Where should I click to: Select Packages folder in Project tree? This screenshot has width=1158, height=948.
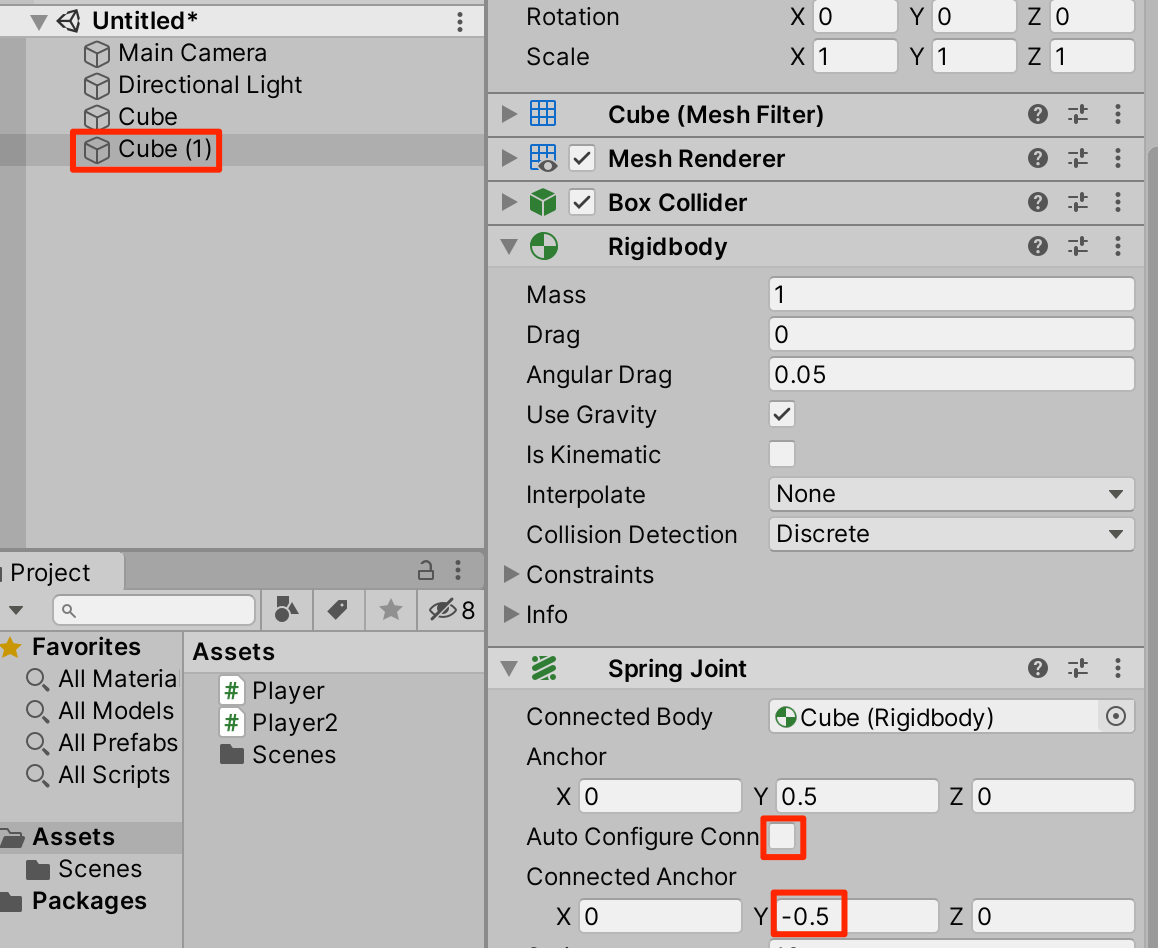point(73,901)
